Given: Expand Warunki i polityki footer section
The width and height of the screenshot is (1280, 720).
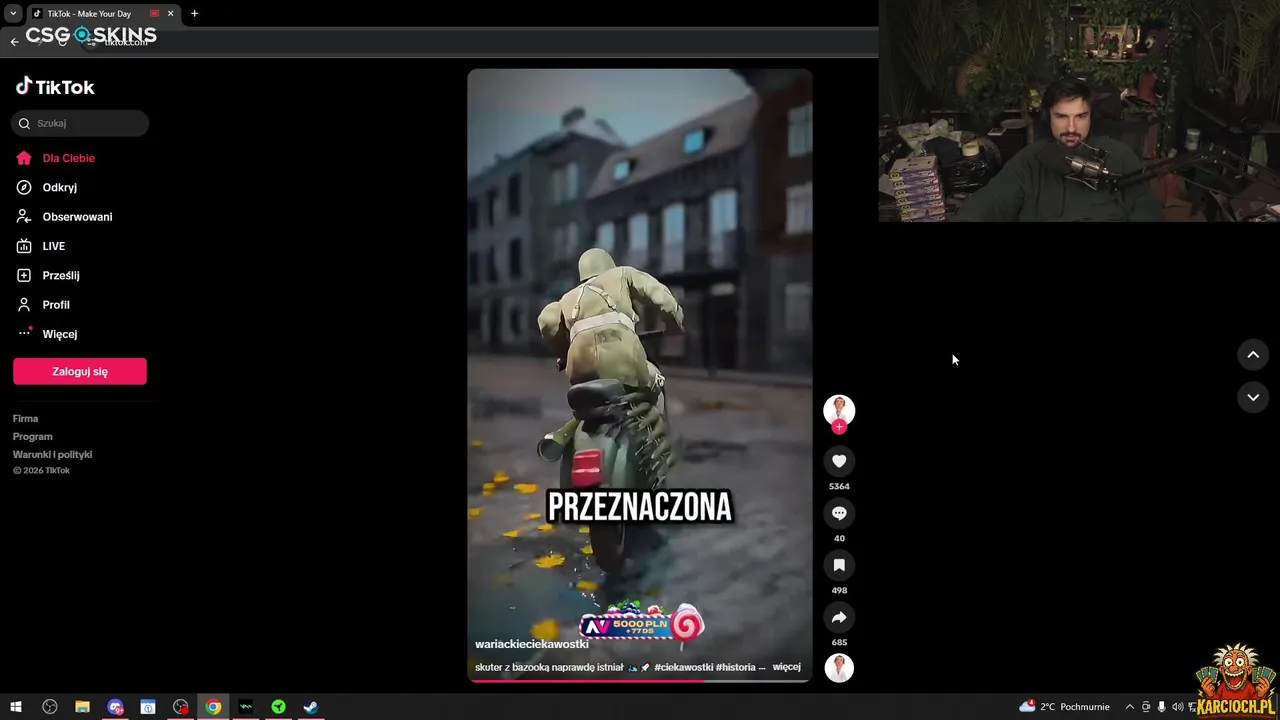Looking at the screenshot, I should (x=52, y=455).
